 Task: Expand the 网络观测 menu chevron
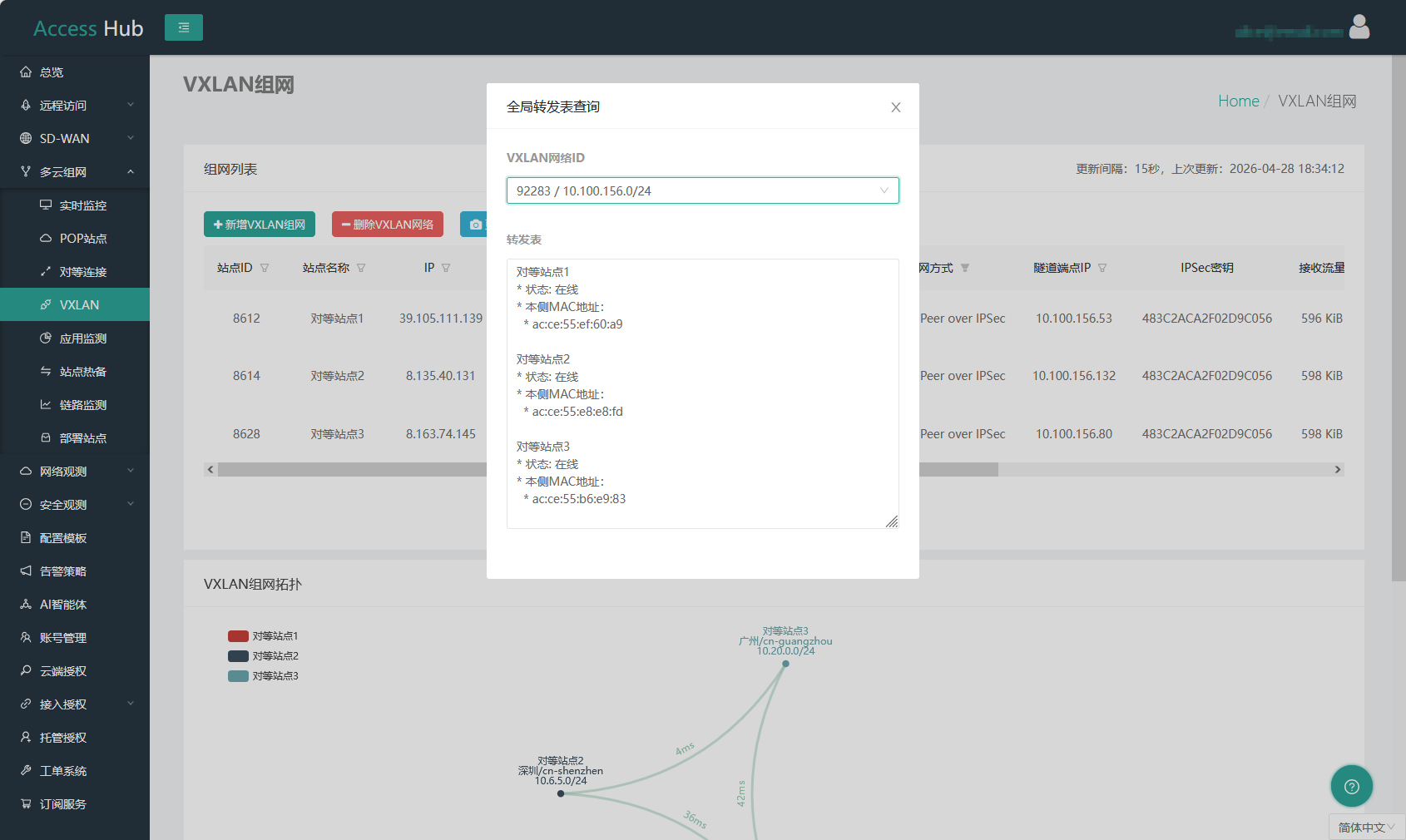[131, 472]
